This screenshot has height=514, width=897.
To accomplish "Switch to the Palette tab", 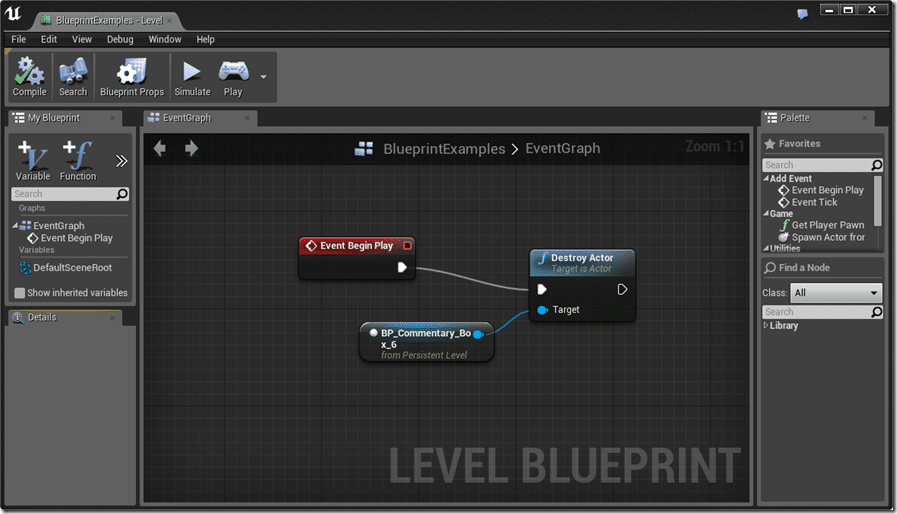I will coord(795,118).
